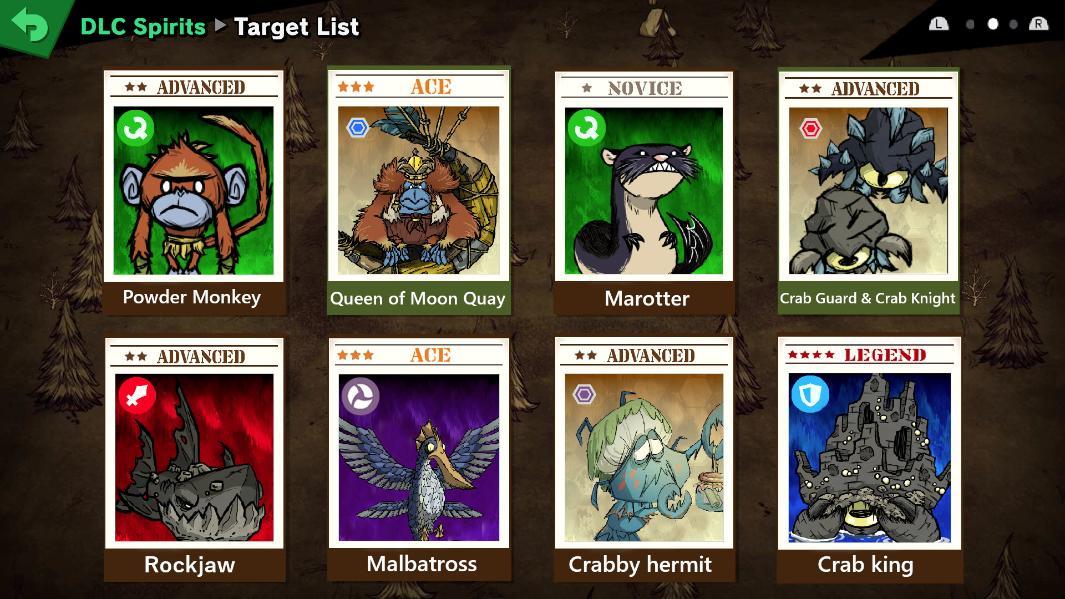Click the L shoulder button icon
This screenshot has width=1065, height=599.
pos(939,24)
